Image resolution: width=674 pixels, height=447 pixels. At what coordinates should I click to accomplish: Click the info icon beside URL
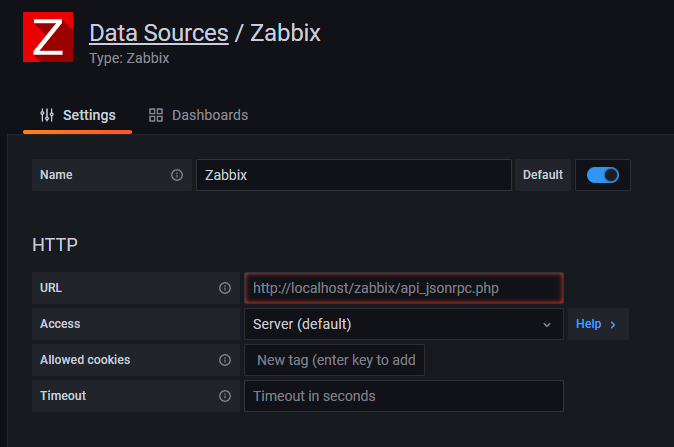[x=225, y=288]
